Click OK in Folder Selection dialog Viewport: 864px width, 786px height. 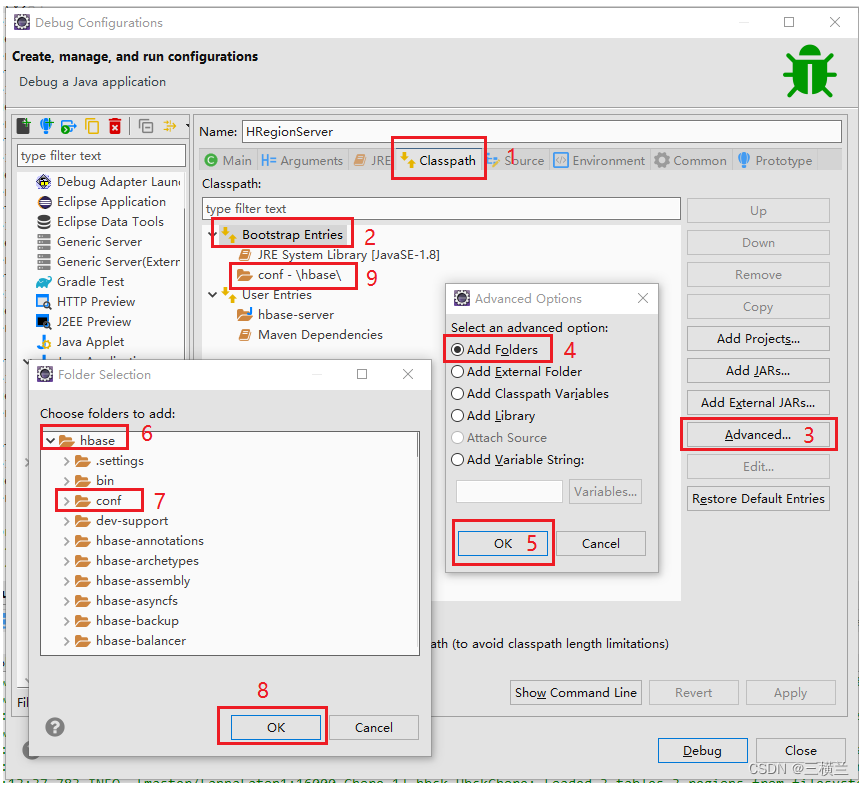pyautogui.click(x=276, y=727)
